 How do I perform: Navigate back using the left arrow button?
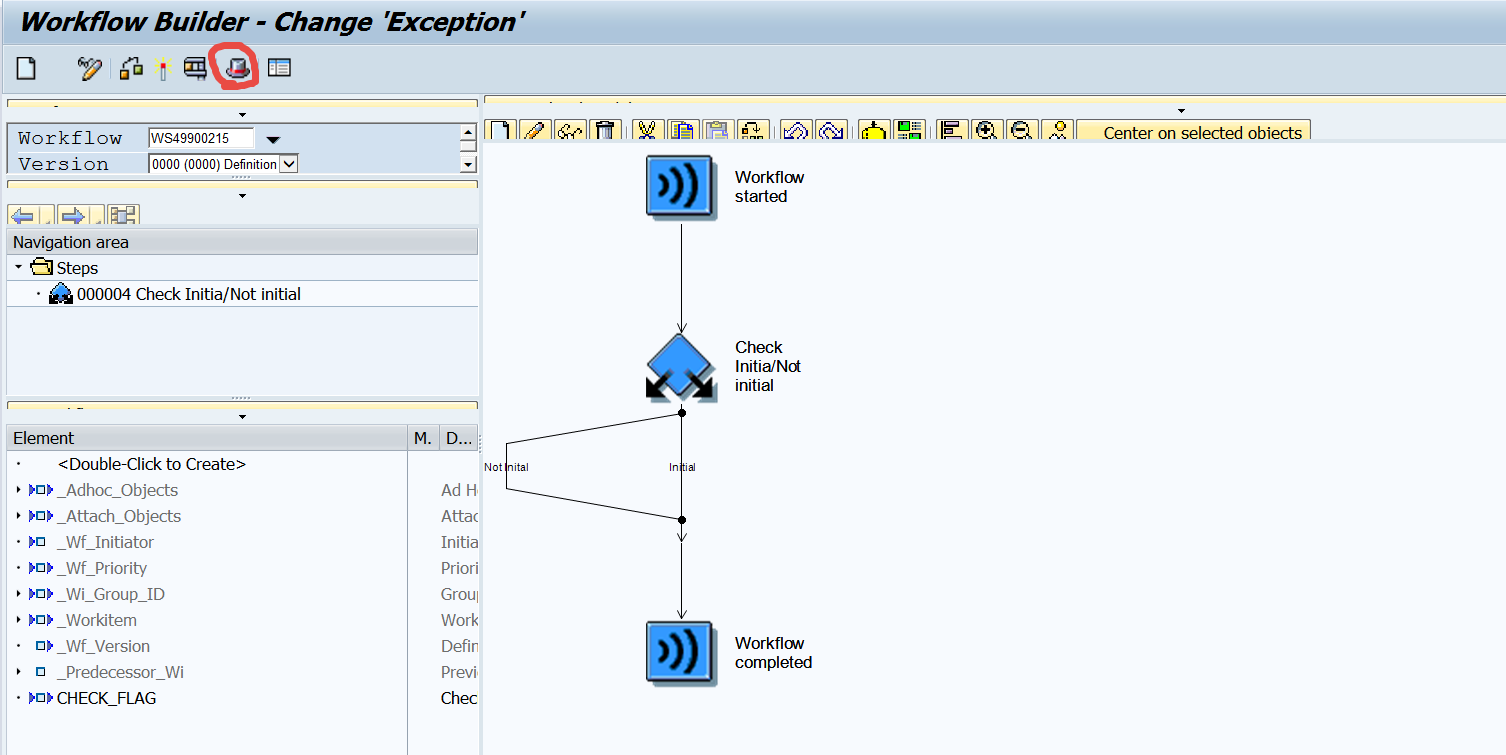click(22, 214)
